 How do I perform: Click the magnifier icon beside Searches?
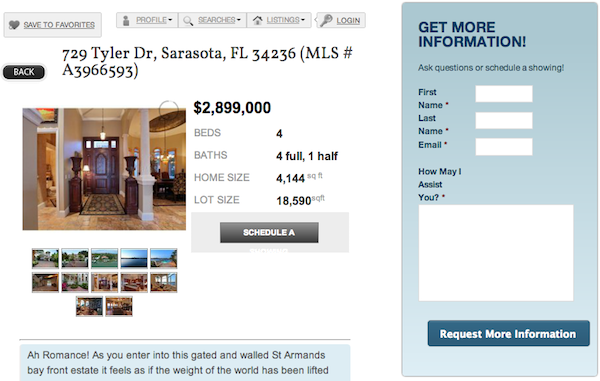click(188, 21)
